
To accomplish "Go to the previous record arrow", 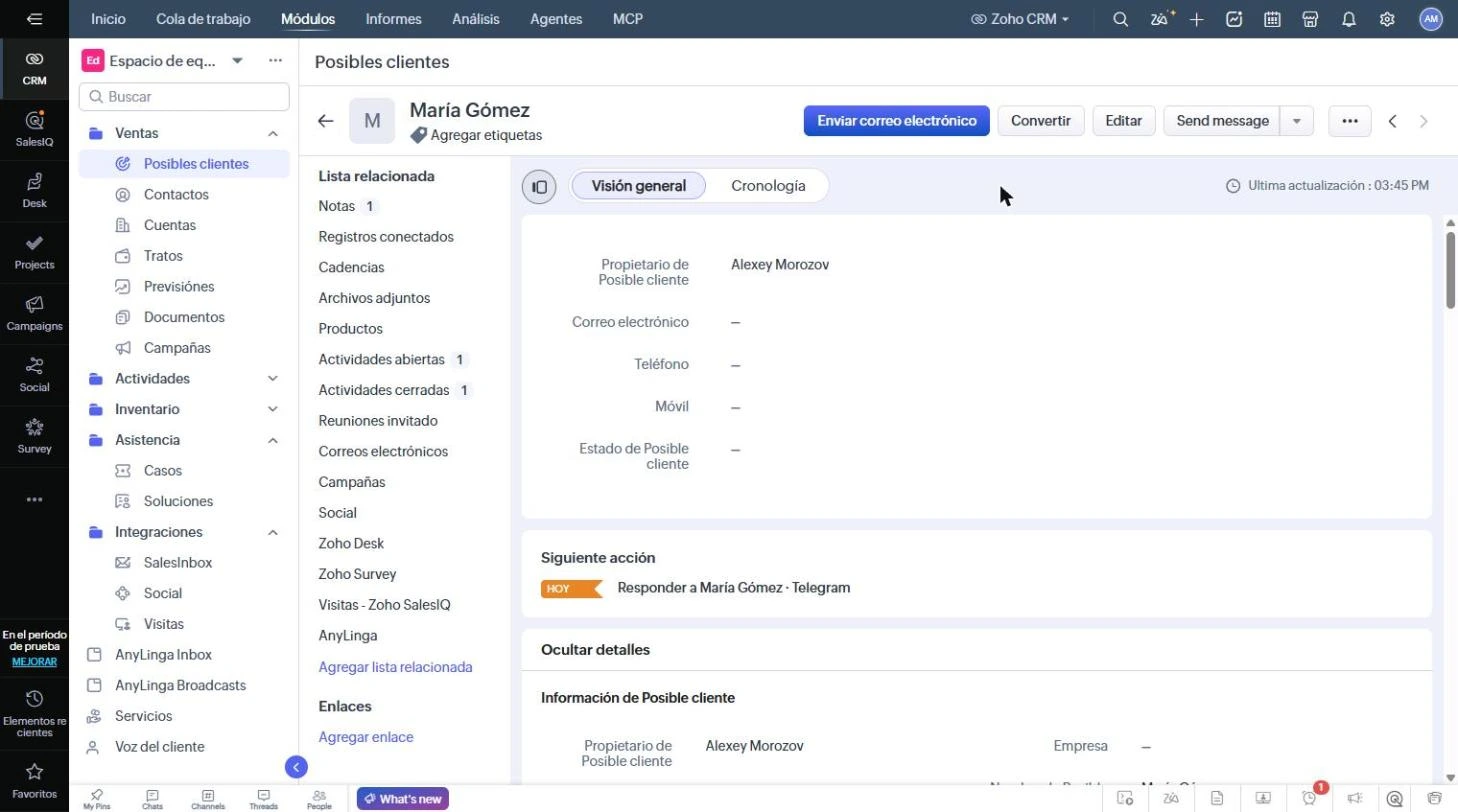I will pos(1392,121).
